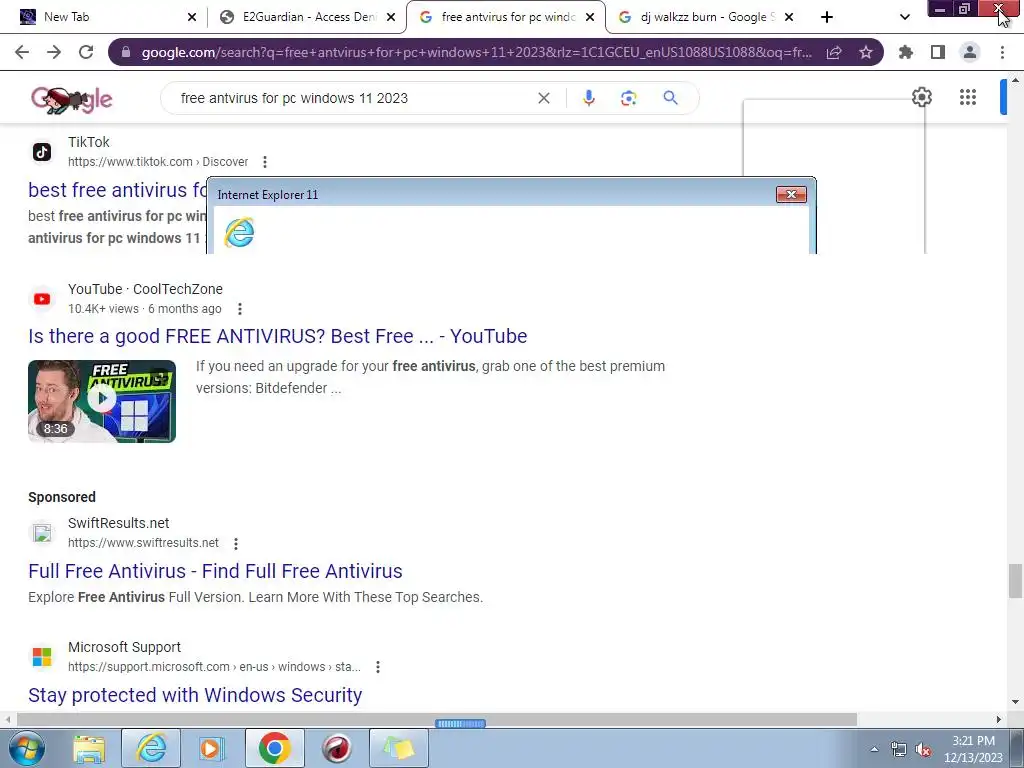Submit search with magnifier icon
Image resolution: width=1024 pixels, height=768 pixels.
671,98
